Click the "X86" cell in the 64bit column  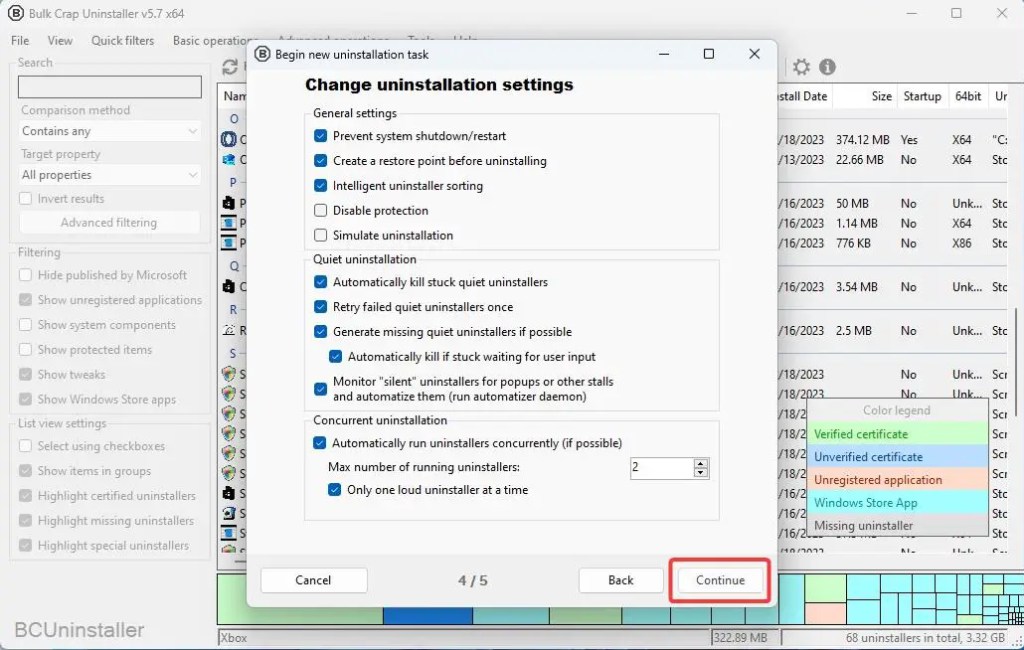point(961,243)
